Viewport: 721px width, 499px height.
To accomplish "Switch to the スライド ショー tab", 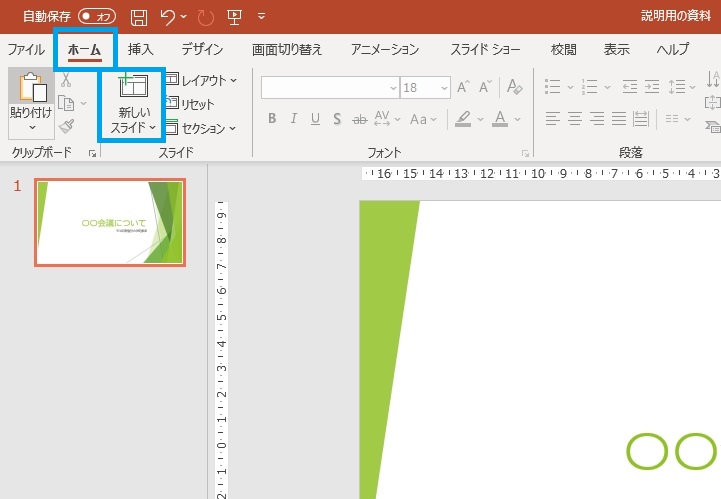I will point(485,49).
